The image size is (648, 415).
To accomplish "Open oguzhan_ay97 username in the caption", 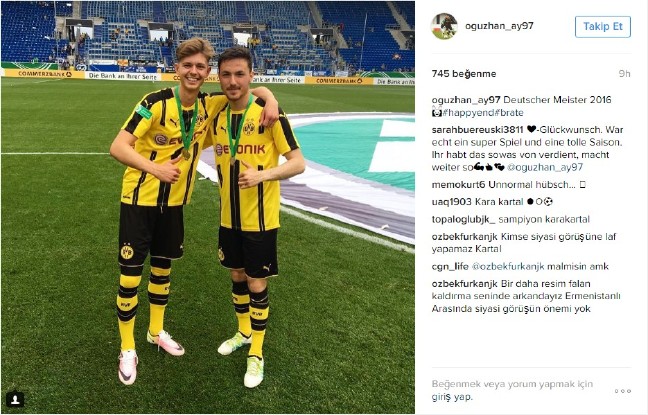I will (x=466, y=100).
